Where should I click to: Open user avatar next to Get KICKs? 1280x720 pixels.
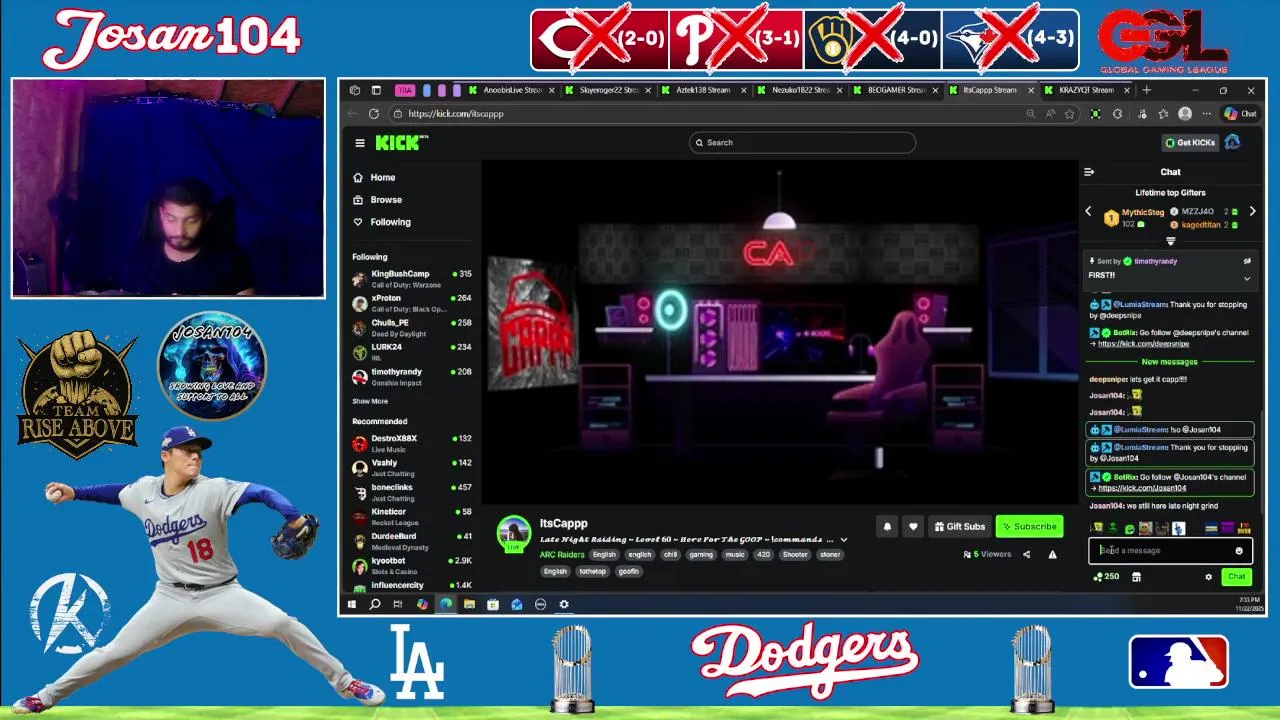1232,143
